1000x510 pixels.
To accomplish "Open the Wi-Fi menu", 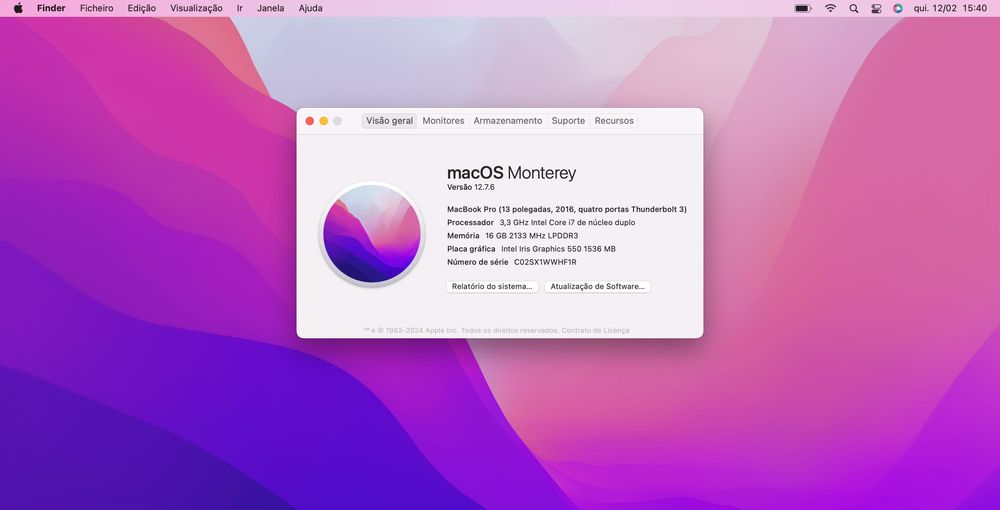I will pyautogui.click(x=830, y=8).
